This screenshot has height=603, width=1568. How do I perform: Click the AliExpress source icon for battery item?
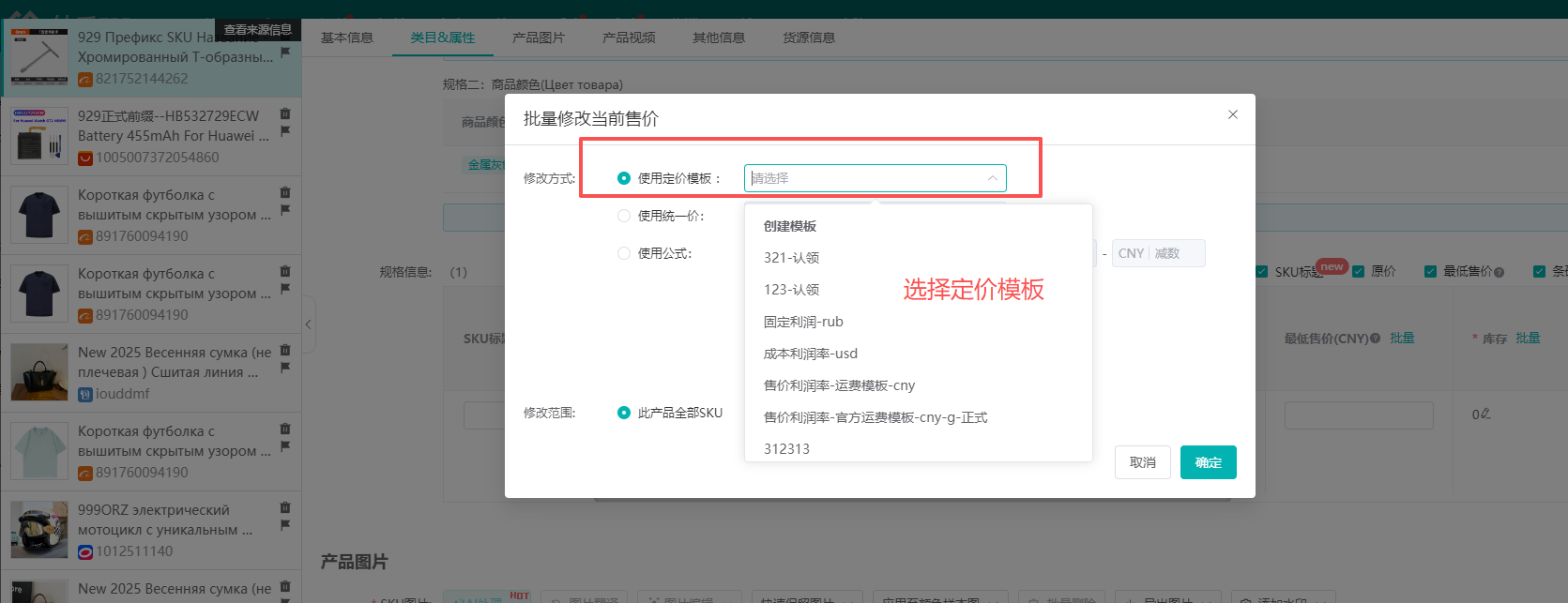point(85,158)
